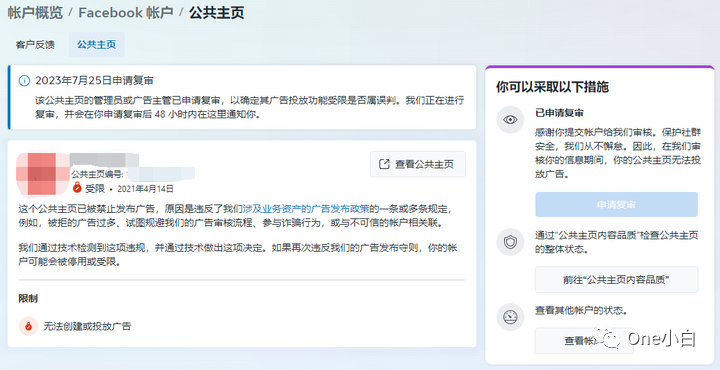The height and width of the screenshot is (370, 720).
Task: Open the 涉及业务资产的广告发布政策 link
Action: tap(306, 209)
